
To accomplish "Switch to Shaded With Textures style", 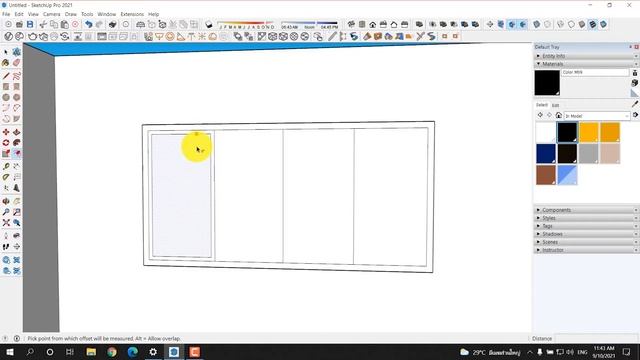I will (593, 24).
